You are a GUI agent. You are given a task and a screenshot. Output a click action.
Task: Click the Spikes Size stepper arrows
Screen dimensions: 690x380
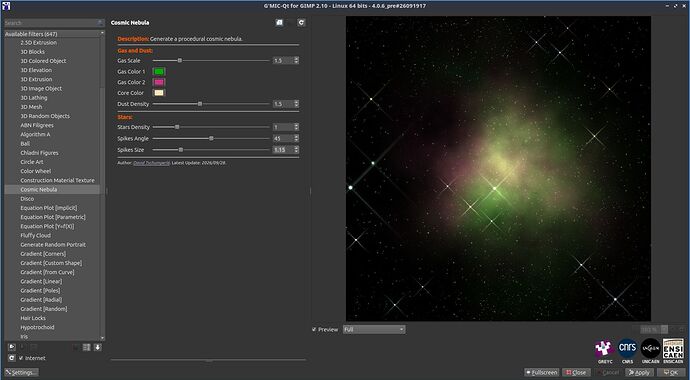coord(297,150)
